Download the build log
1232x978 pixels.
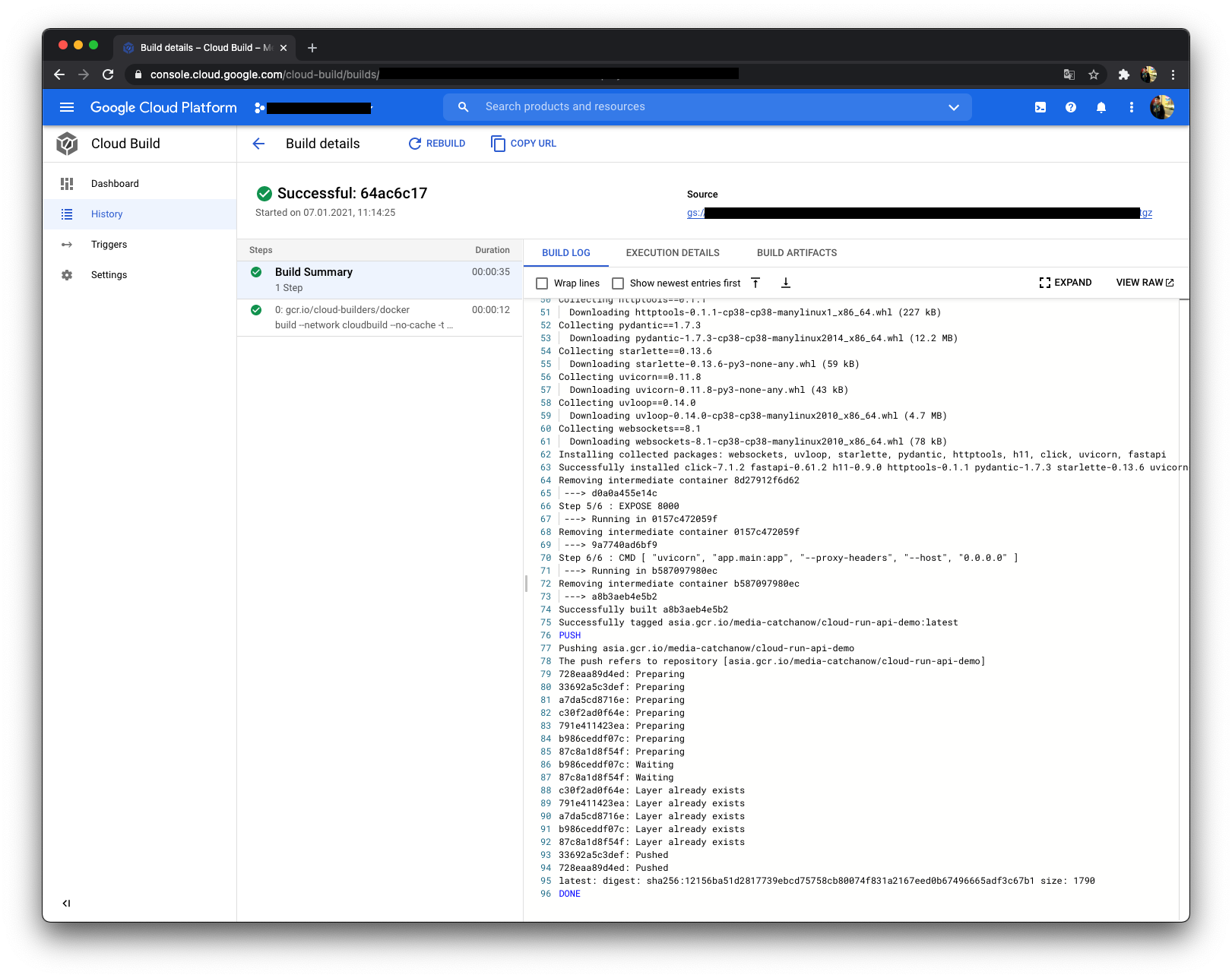click(786, 282)
